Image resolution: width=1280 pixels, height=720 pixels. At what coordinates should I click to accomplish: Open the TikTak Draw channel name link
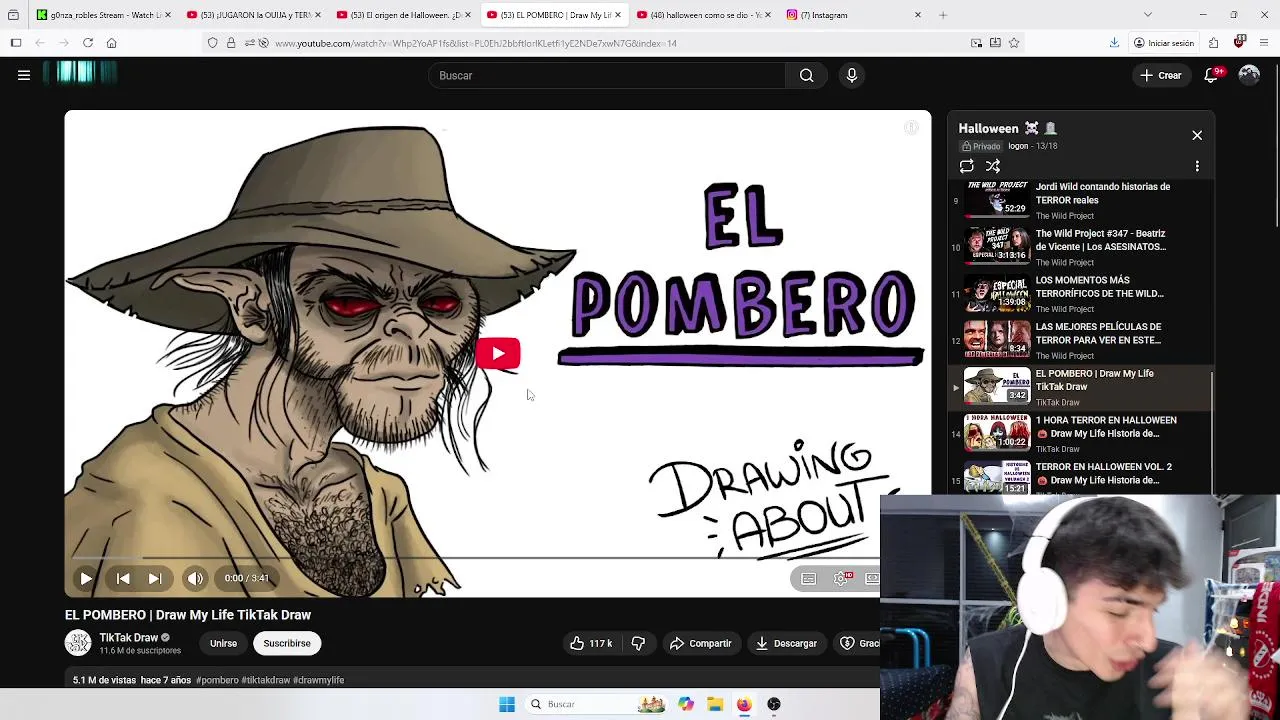click(128, 637)
